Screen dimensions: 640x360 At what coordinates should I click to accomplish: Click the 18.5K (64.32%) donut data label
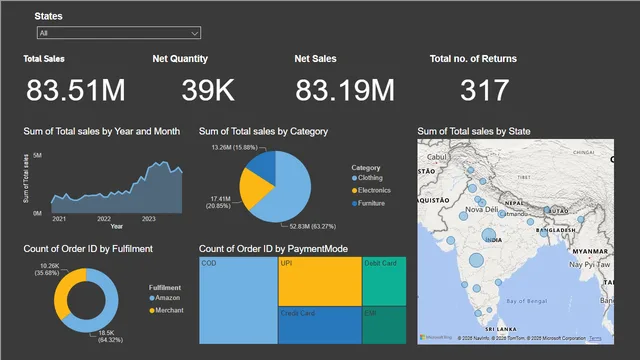110,336
